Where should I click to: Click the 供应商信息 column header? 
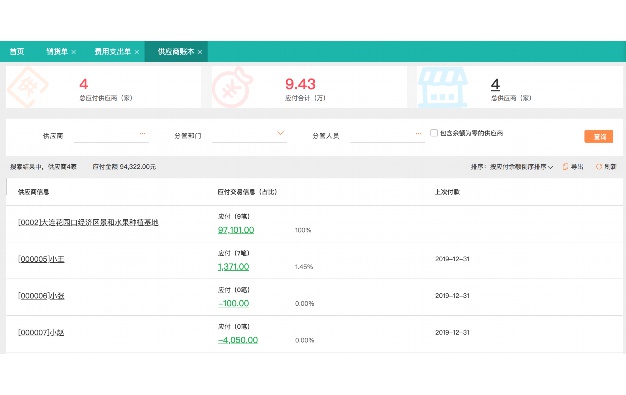pos(34,192)
